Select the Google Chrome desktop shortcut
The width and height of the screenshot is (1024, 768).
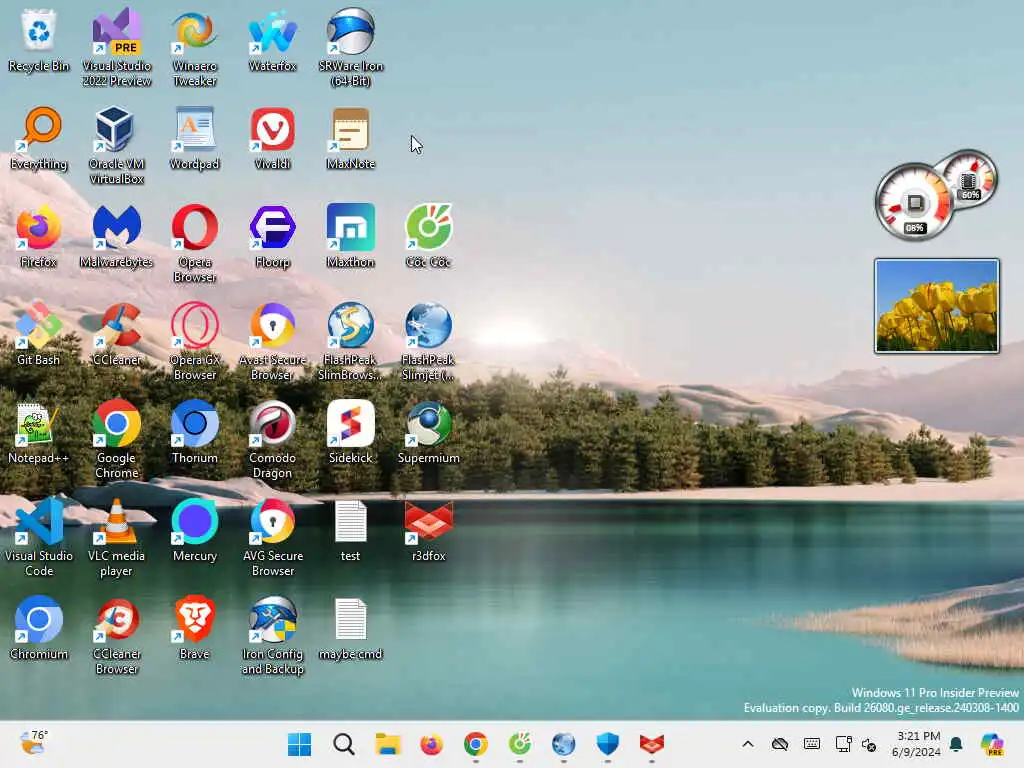tap(116, 440)
